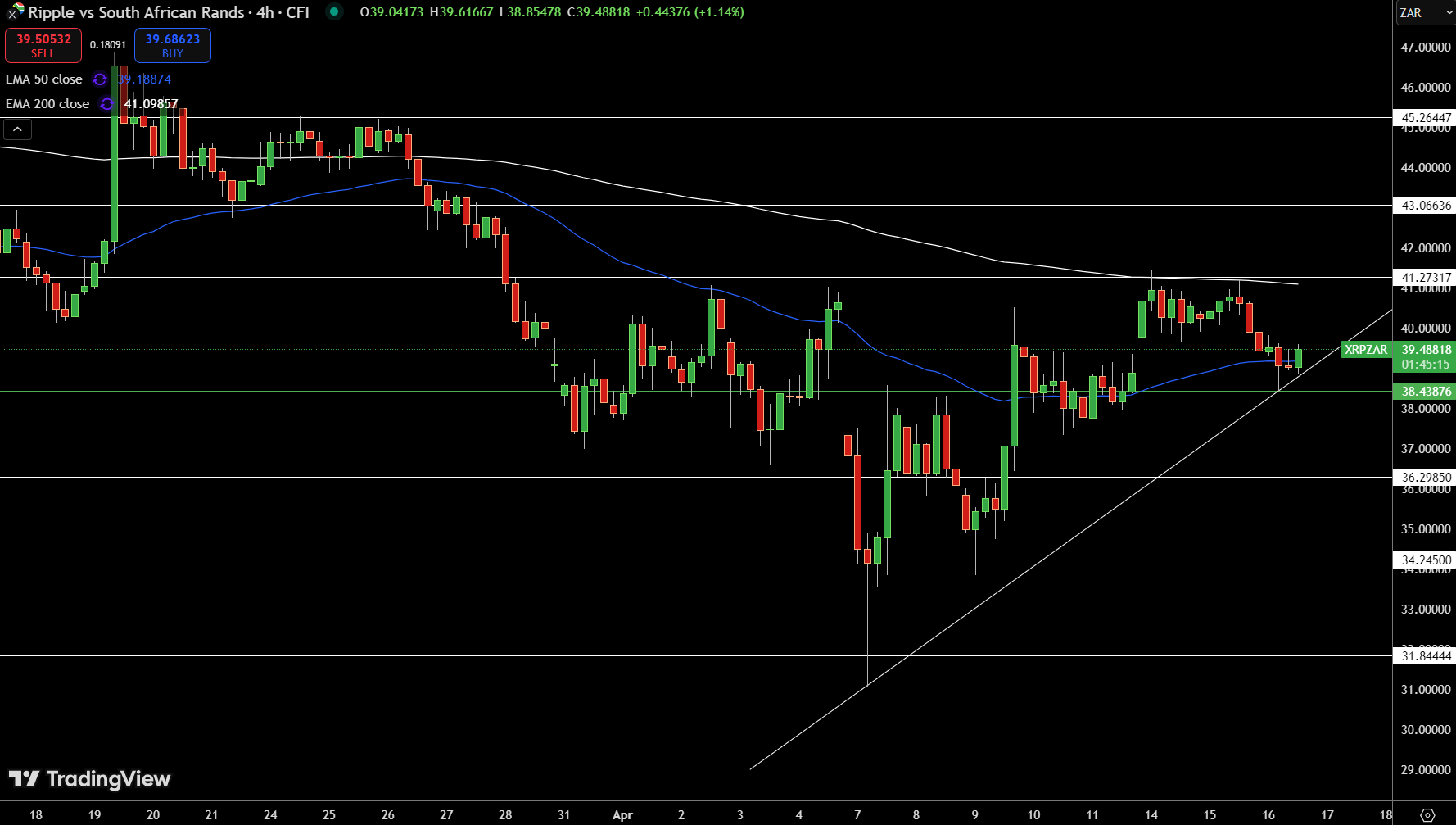1456x825 pixels.
Task: Click the 36.29850 price level label
Action: (x=1425, y=477)
